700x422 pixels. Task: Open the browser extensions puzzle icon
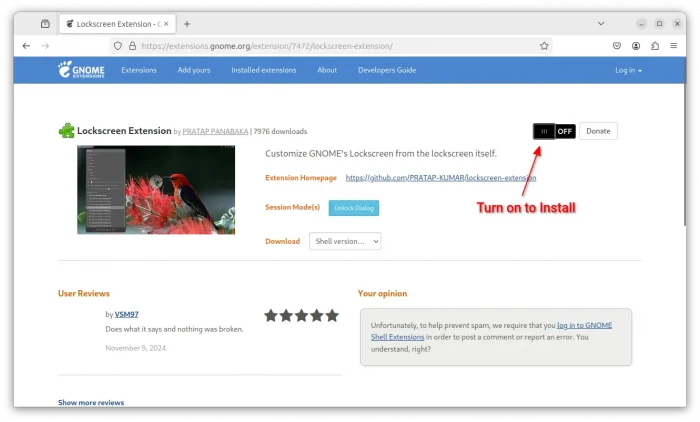coord(655,46)
